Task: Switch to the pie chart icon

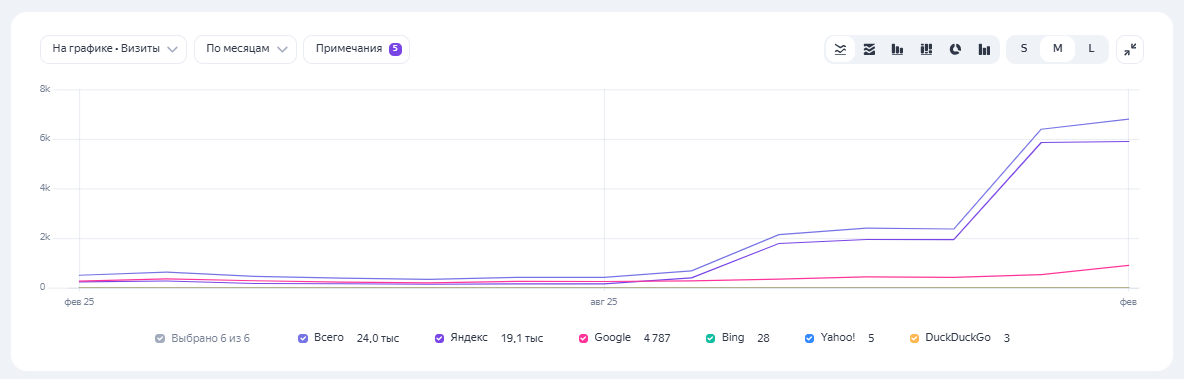Action: pos(955,49)
